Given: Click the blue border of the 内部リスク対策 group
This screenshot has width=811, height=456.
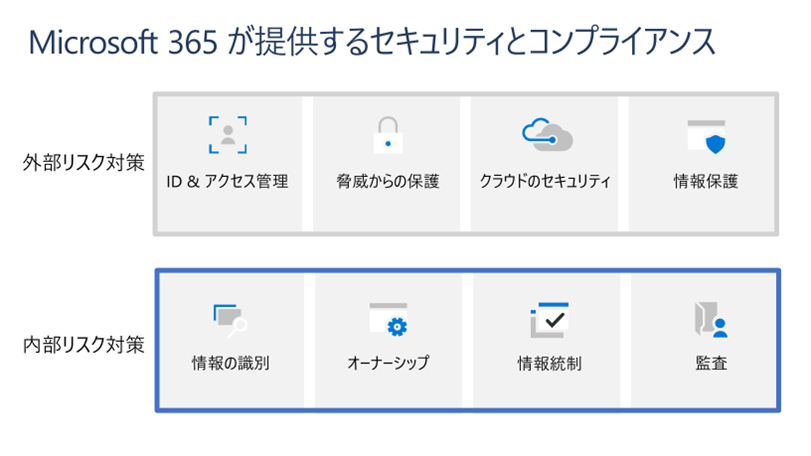Looking at the screenshot, I should pyautogui.click(x=156, y=340).
